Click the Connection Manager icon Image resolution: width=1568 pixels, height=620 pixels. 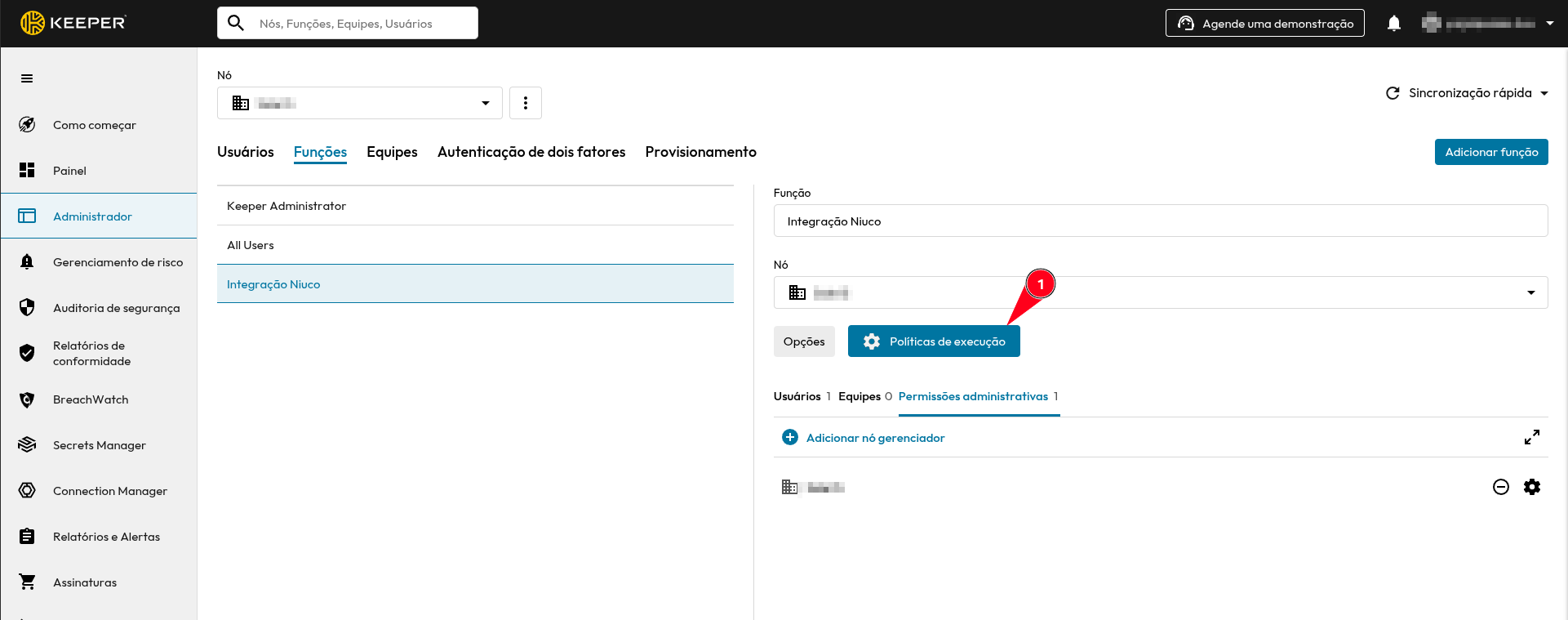(27, 490)
